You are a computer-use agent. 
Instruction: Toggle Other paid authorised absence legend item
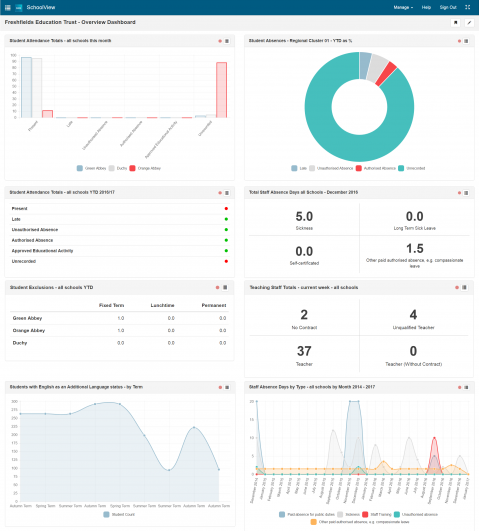(x=360, y=522)
